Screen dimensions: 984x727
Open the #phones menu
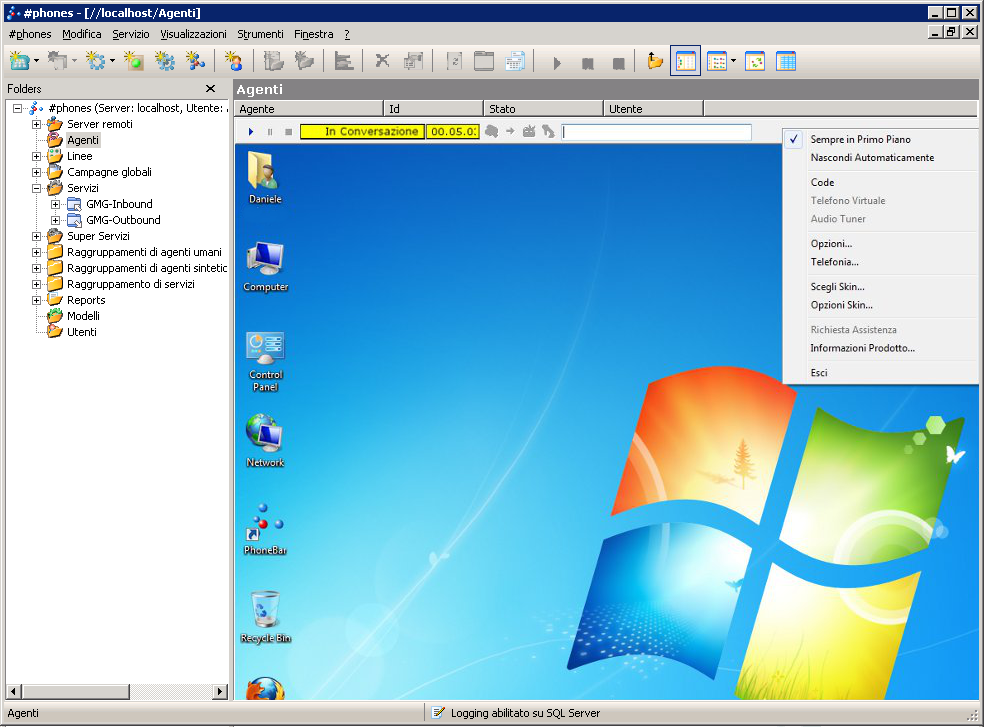pos(30,34)
